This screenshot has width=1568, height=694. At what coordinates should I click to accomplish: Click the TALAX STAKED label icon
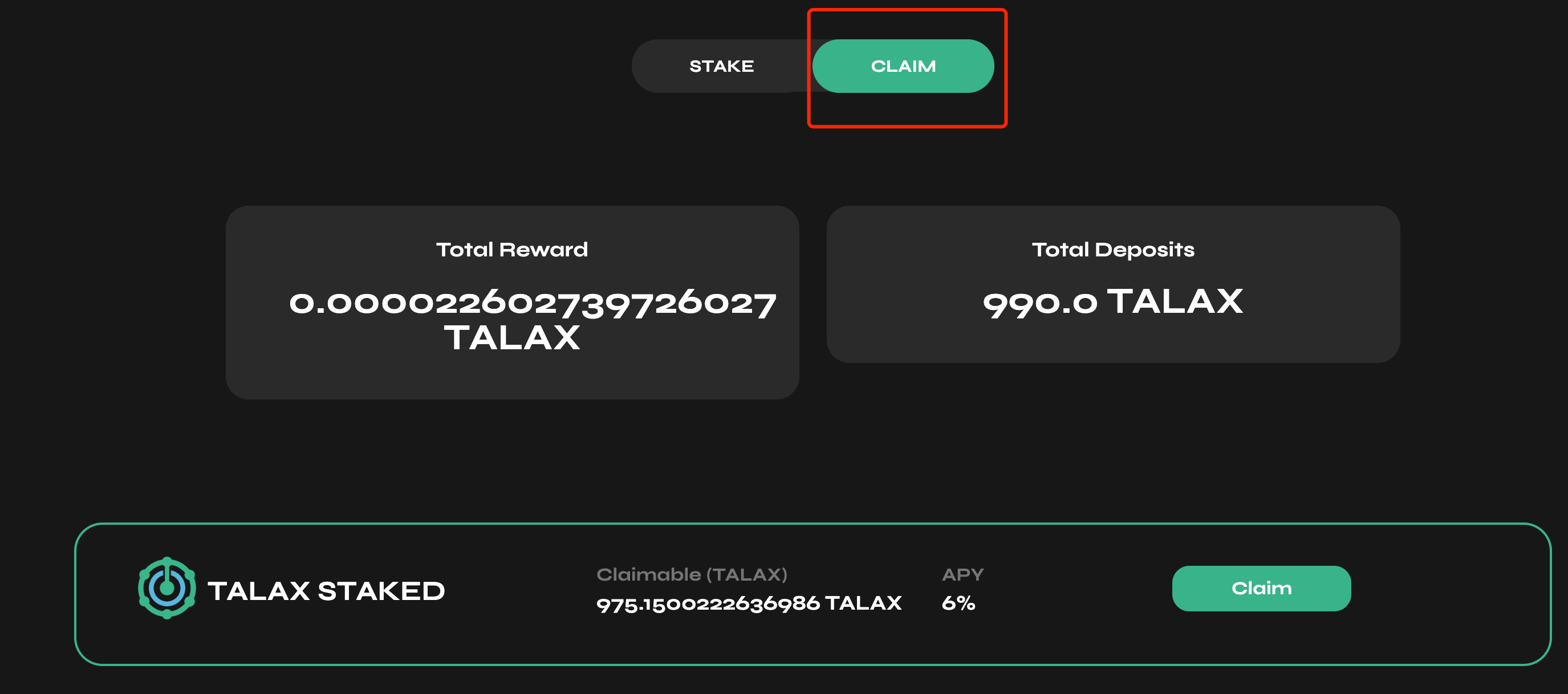[167, 588]
